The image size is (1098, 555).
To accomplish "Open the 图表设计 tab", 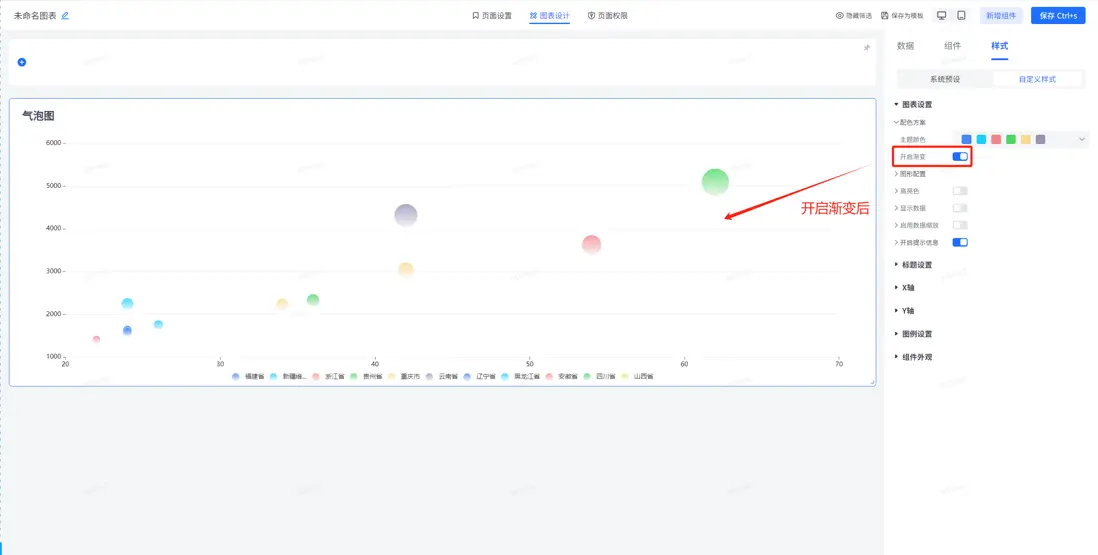I will 550,15.
